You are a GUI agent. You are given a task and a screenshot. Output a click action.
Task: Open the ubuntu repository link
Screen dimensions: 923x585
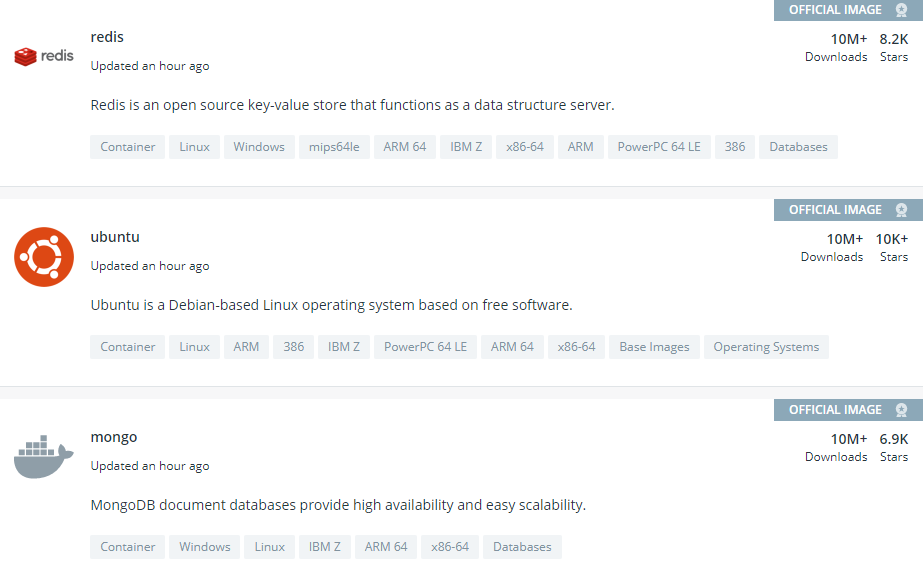point(115,236)
